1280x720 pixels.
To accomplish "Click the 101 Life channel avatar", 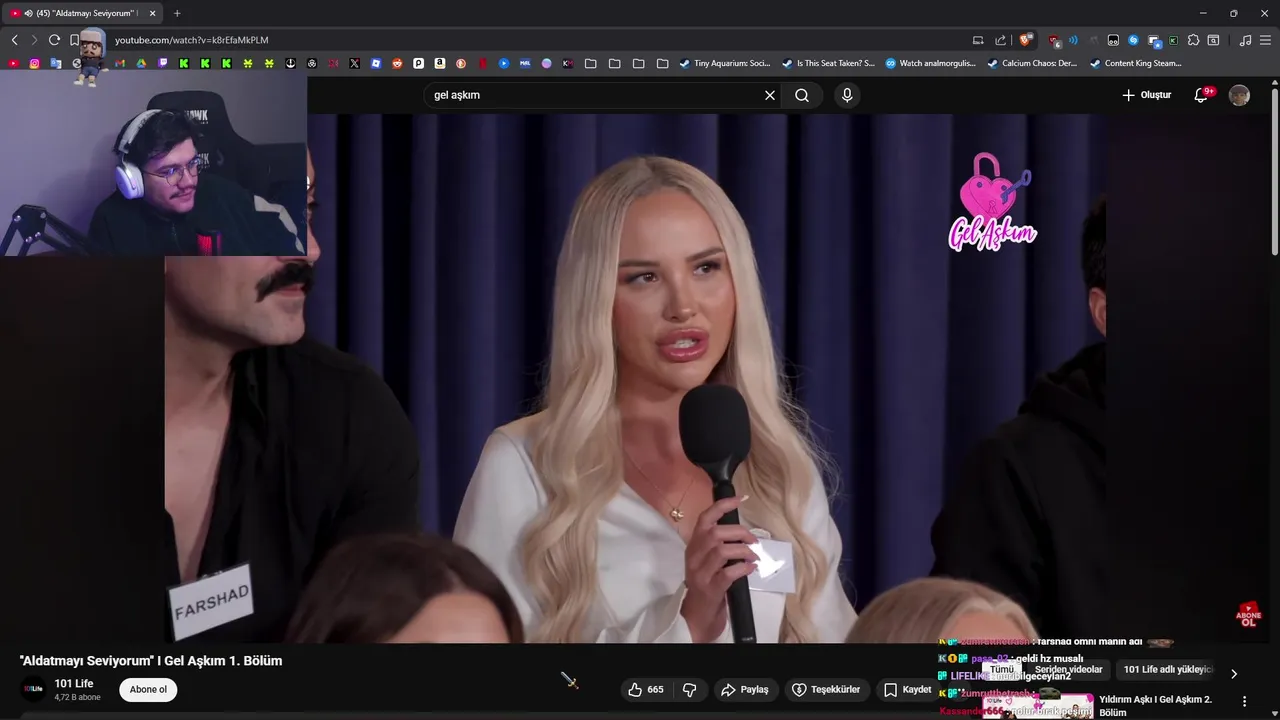I will (x=34, y=689).
